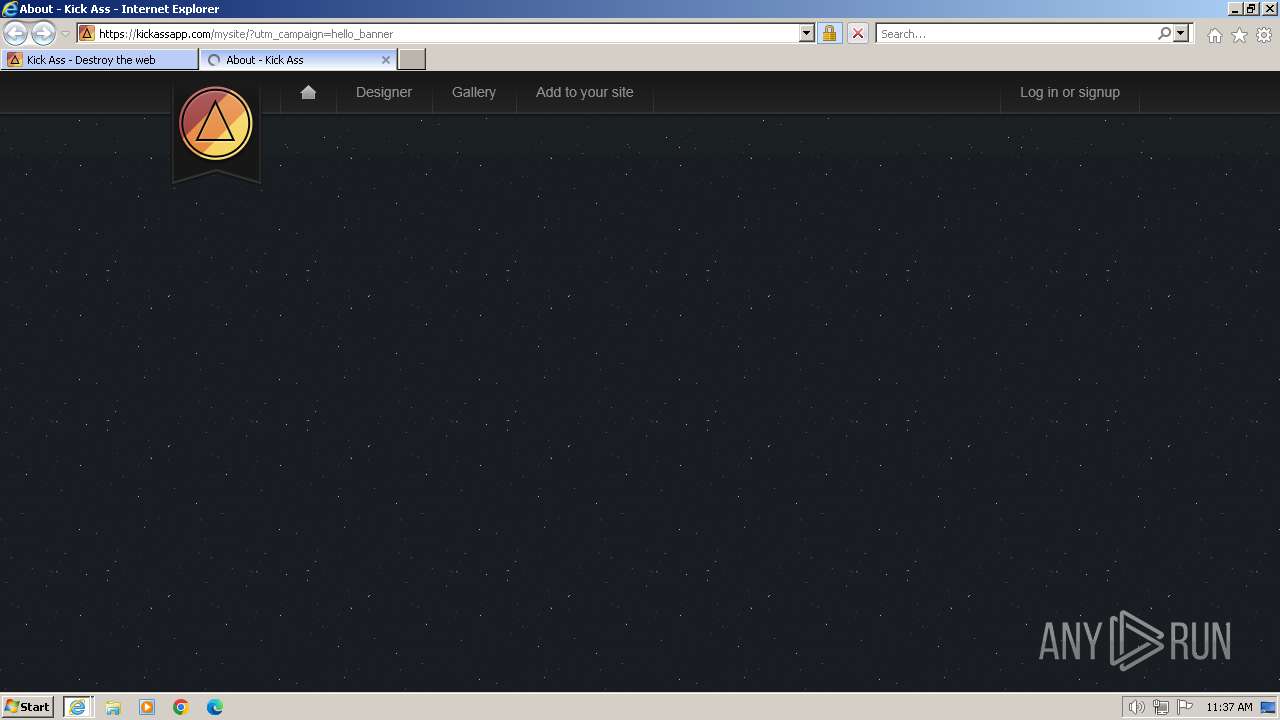This screenshot has height=720, width=1280.
Task: Focus the address bar URL field
Action: pos(446,33)
